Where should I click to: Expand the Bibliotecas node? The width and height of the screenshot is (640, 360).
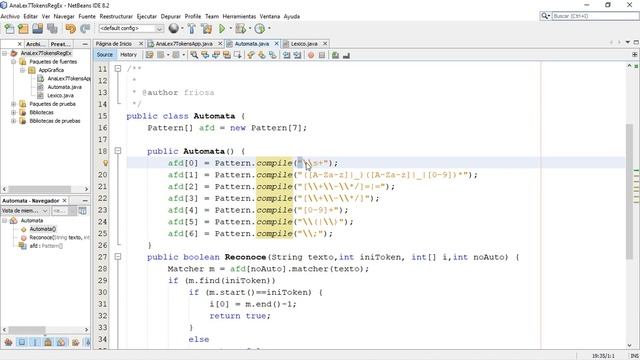click(13, 113)
